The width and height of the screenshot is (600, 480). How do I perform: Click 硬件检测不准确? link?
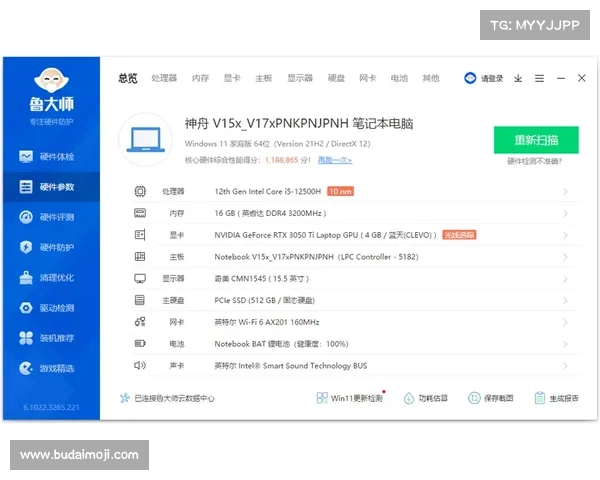535,161
